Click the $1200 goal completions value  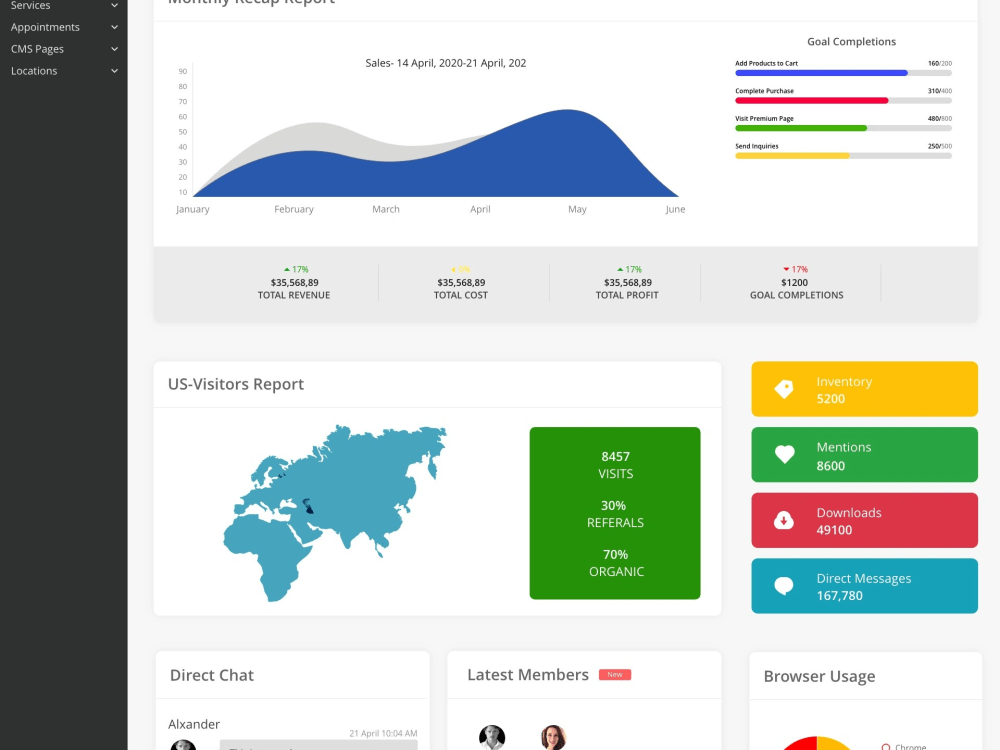795,283
